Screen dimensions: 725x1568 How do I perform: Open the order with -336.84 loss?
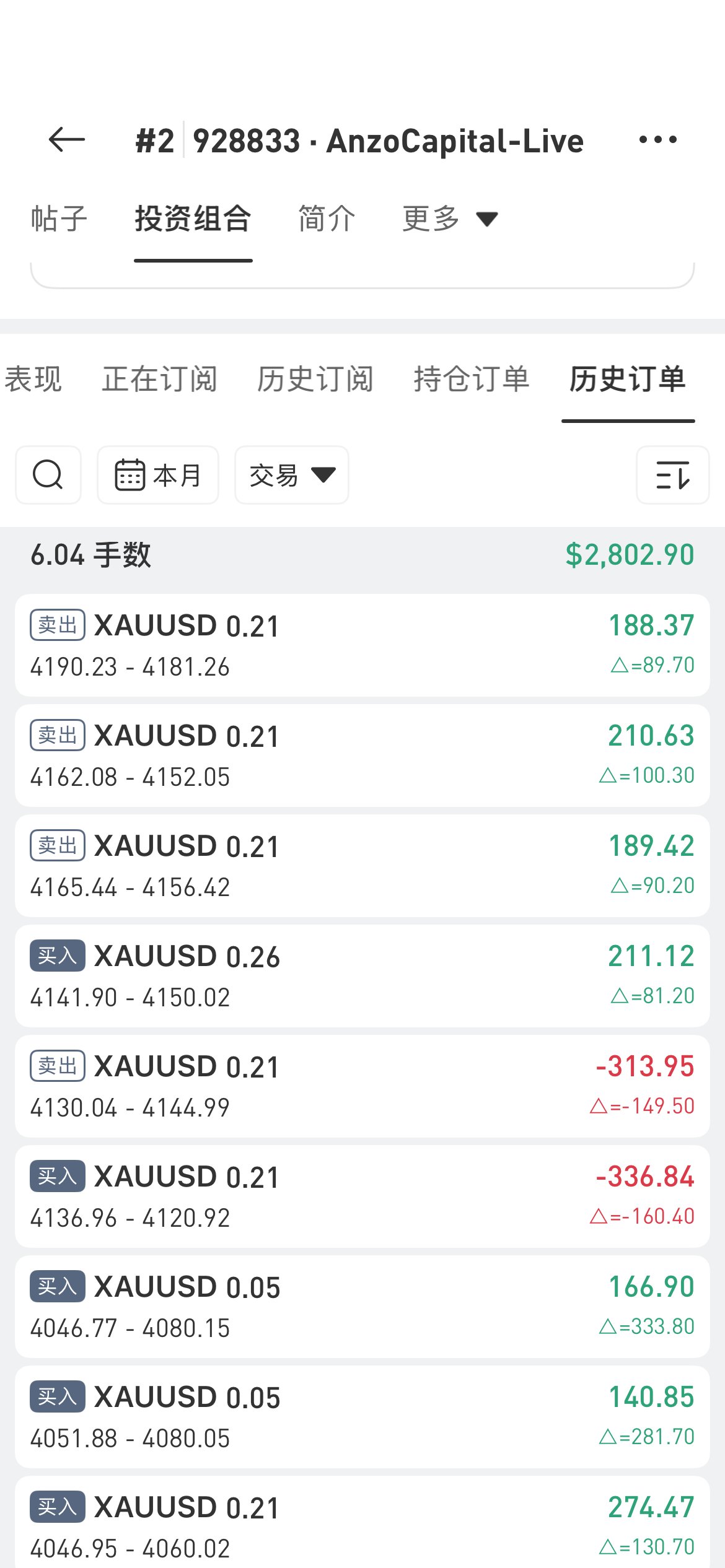click(x=362, y=1196)
